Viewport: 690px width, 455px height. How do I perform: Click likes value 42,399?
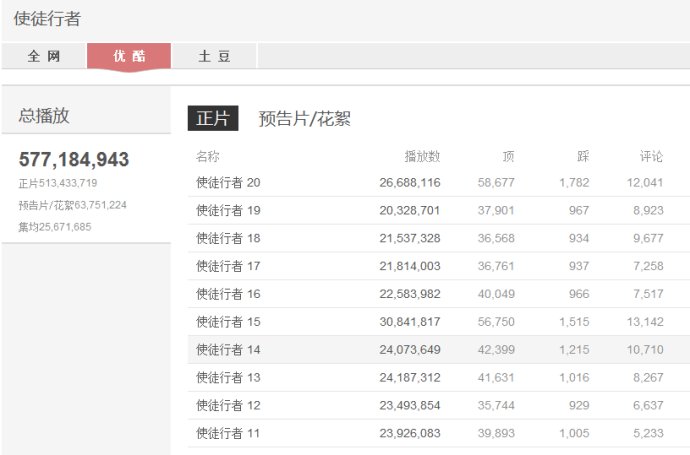tap(496, 350)
